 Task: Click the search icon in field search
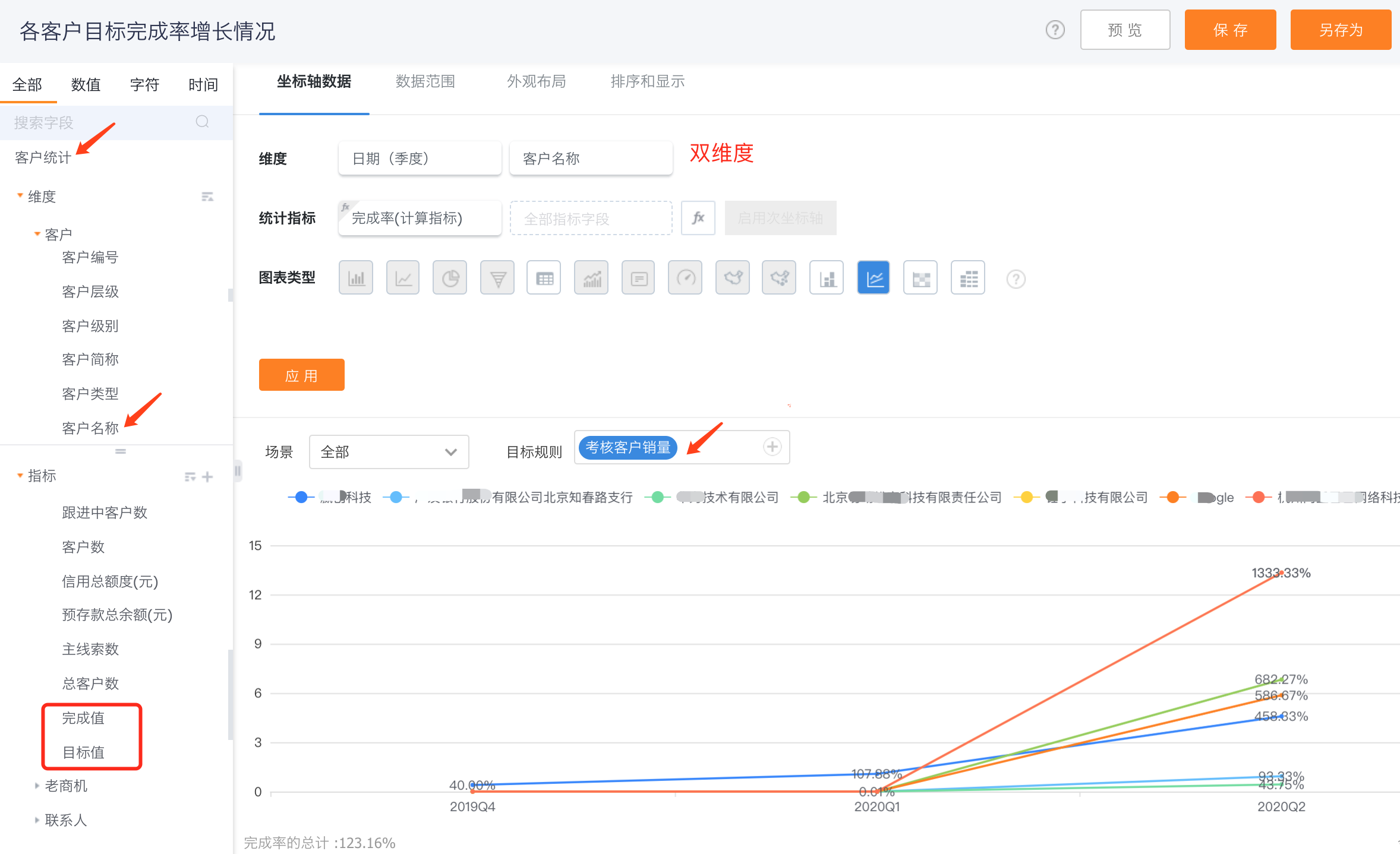(202, 122)
